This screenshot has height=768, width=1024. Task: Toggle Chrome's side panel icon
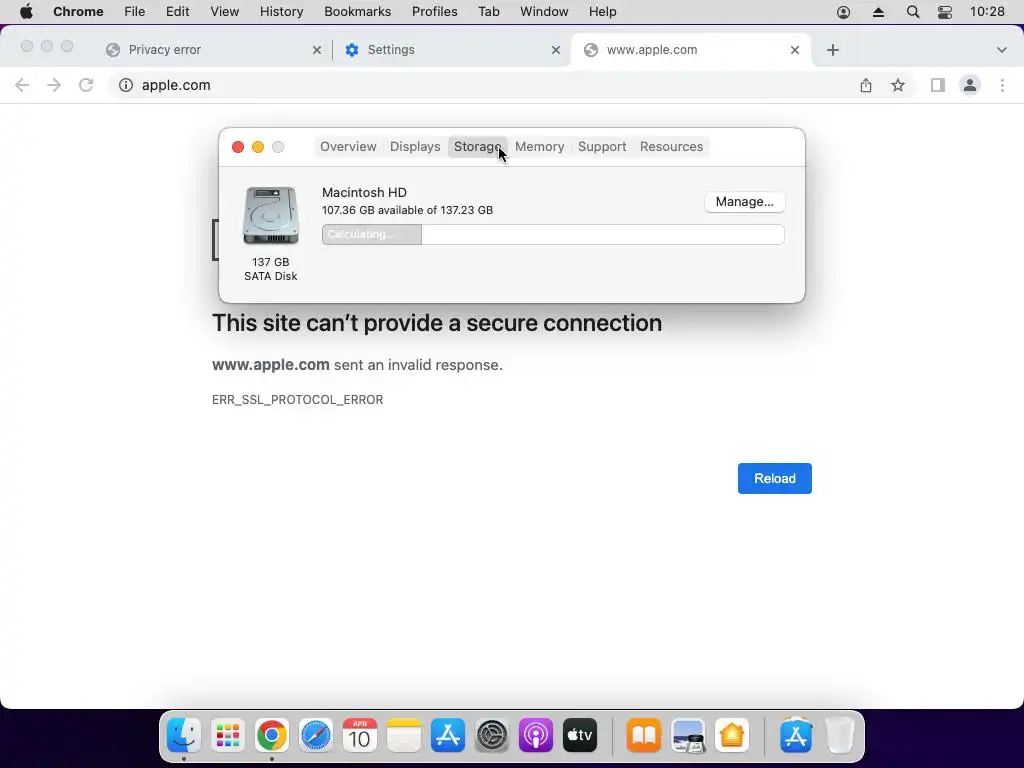pyautogui.click(x=938, y=85)
